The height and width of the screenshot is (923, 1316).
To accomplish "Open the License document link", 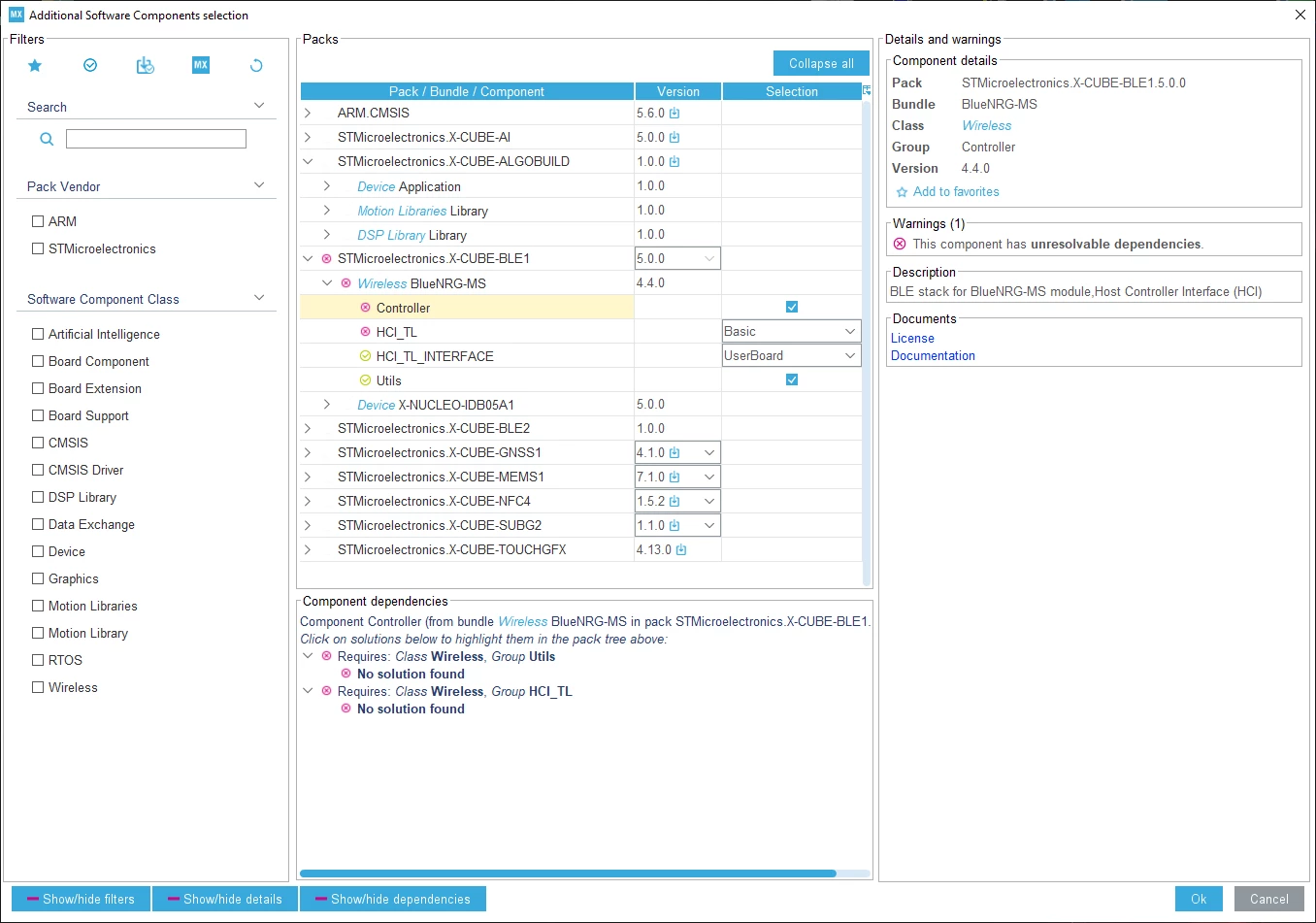I will pos(912,339).
